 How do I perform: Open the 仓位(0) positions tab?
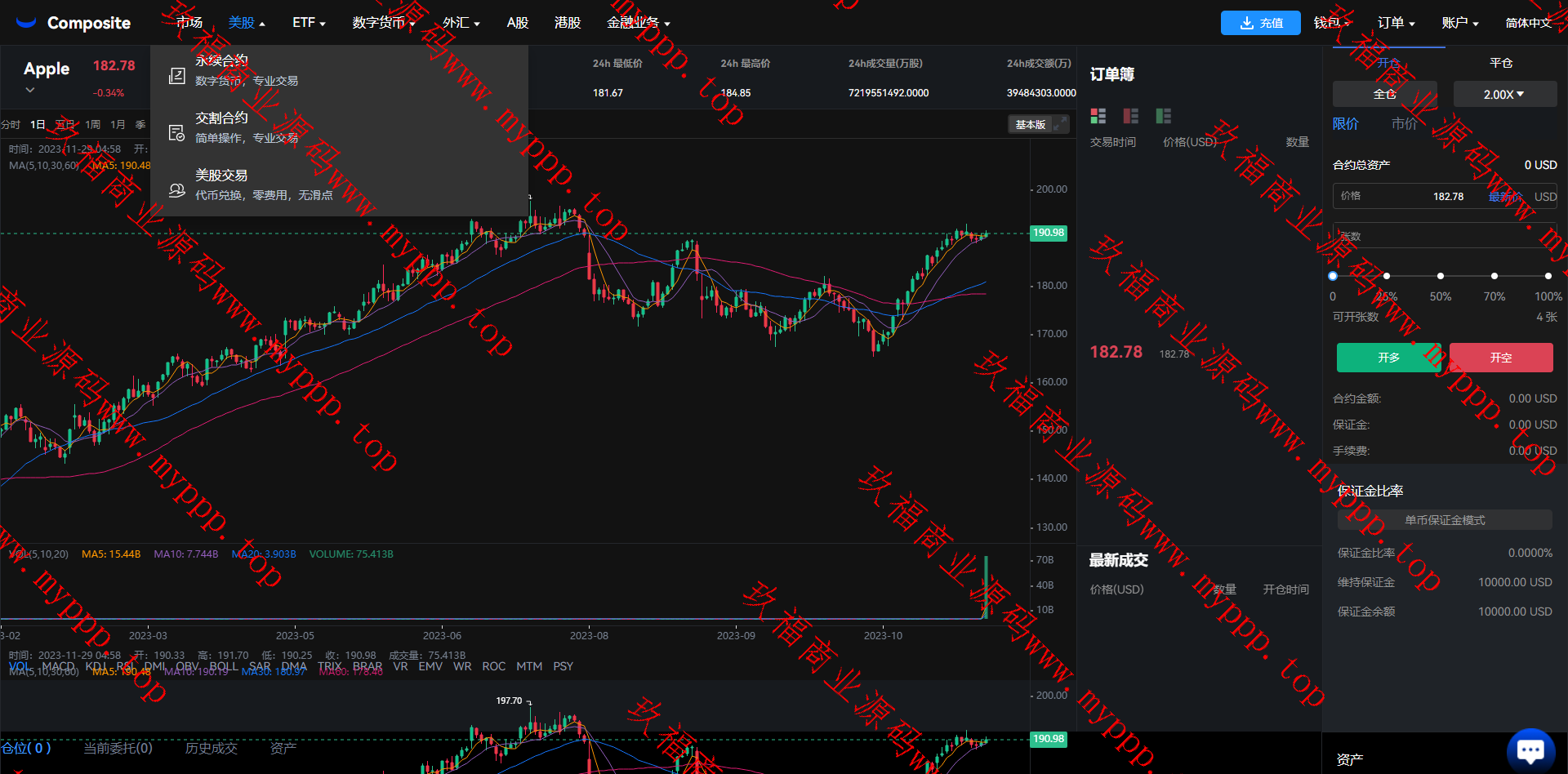click(x=26, y=748)
